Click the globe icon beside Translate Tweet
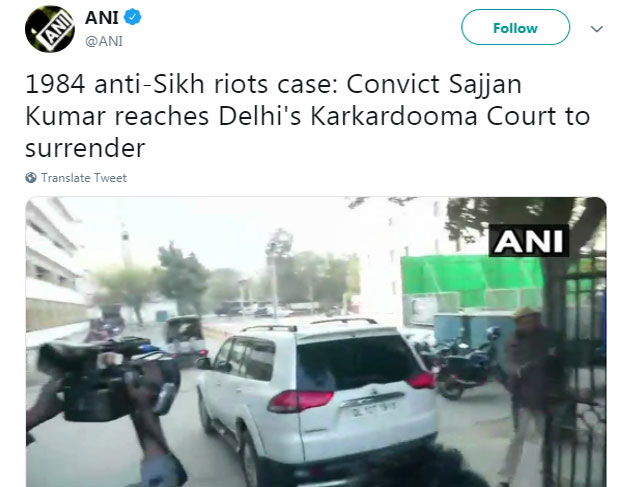The image size is (639, 487). [31, 178]
